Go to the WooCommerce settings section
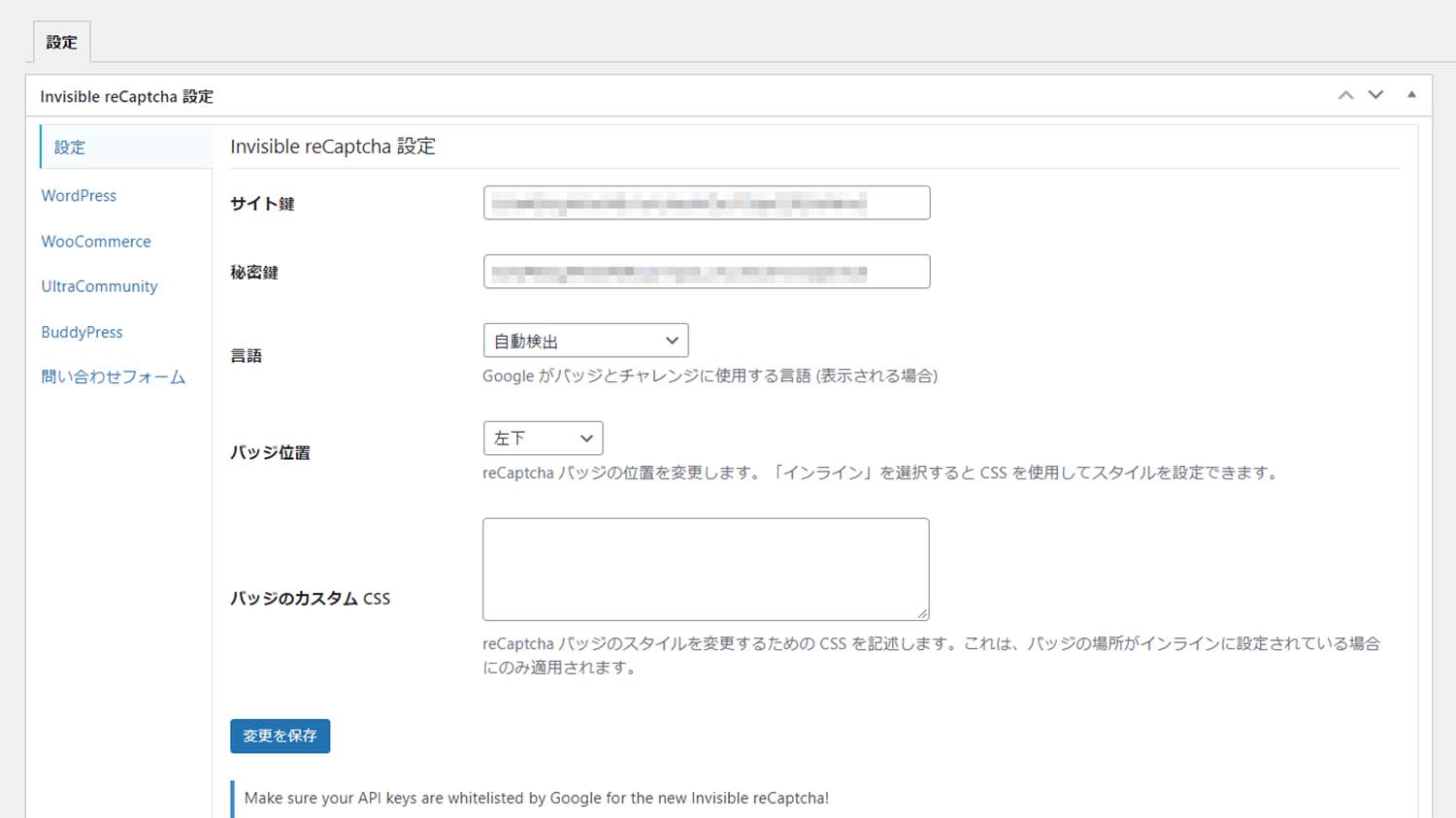1456x818 pixels. (x=96, y=242)
